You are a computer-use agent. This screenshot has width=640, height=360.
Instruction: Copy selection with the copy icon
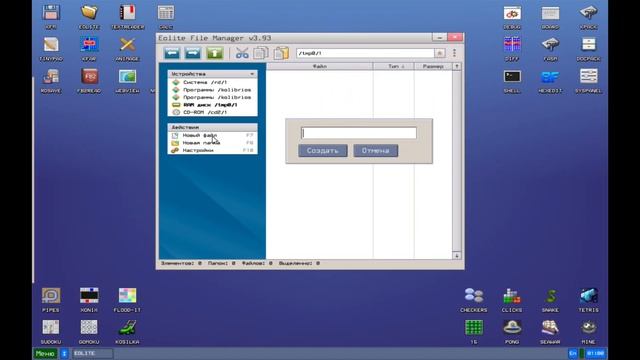pyautogui.click(x=260, y=53)
